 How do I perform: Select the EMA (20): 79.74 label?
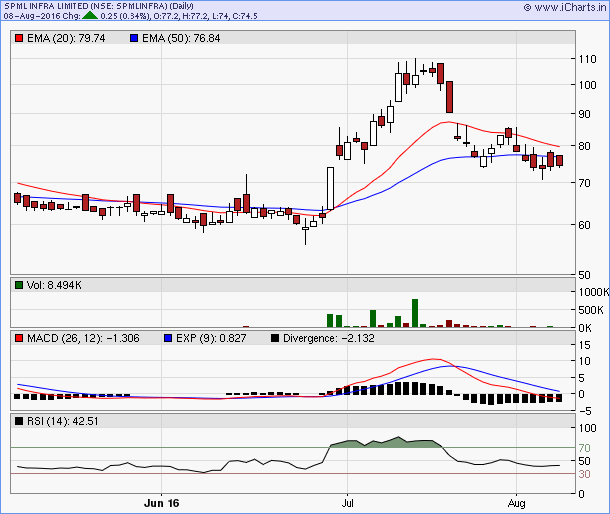(66, 38)
